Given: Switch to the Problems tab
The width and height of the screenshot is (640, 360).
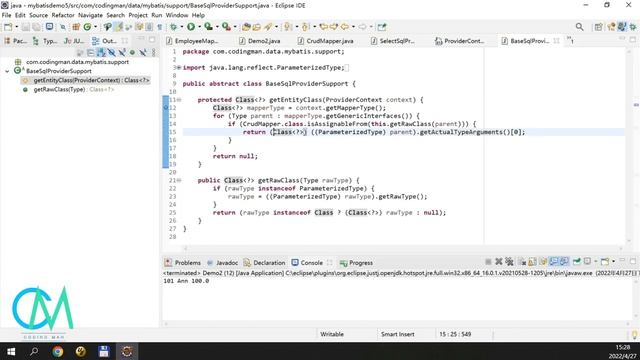Looking at the screenshot, I should click(183, 262).
